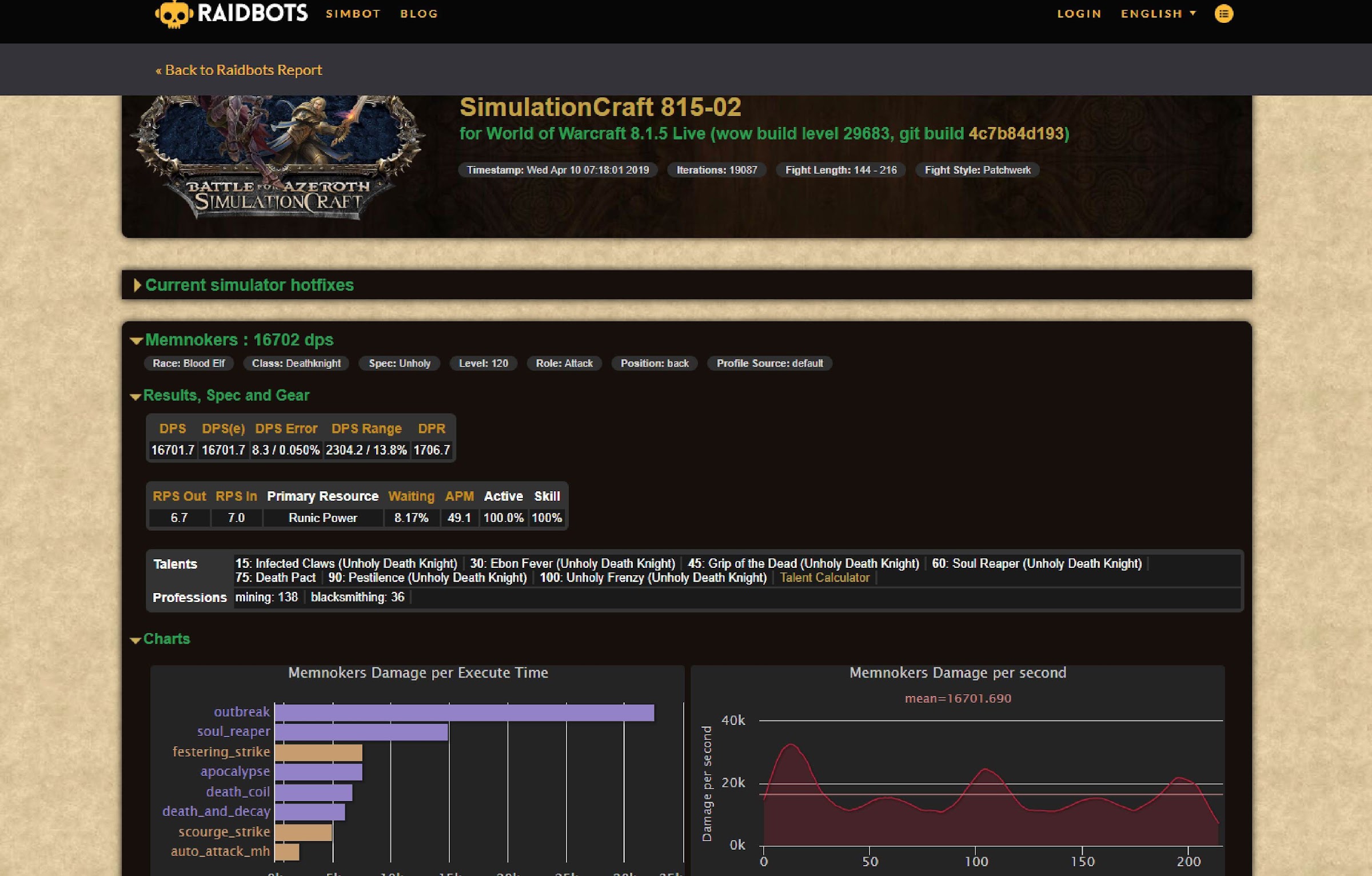Click the DPS Range column header

click(x=366, y=428)
